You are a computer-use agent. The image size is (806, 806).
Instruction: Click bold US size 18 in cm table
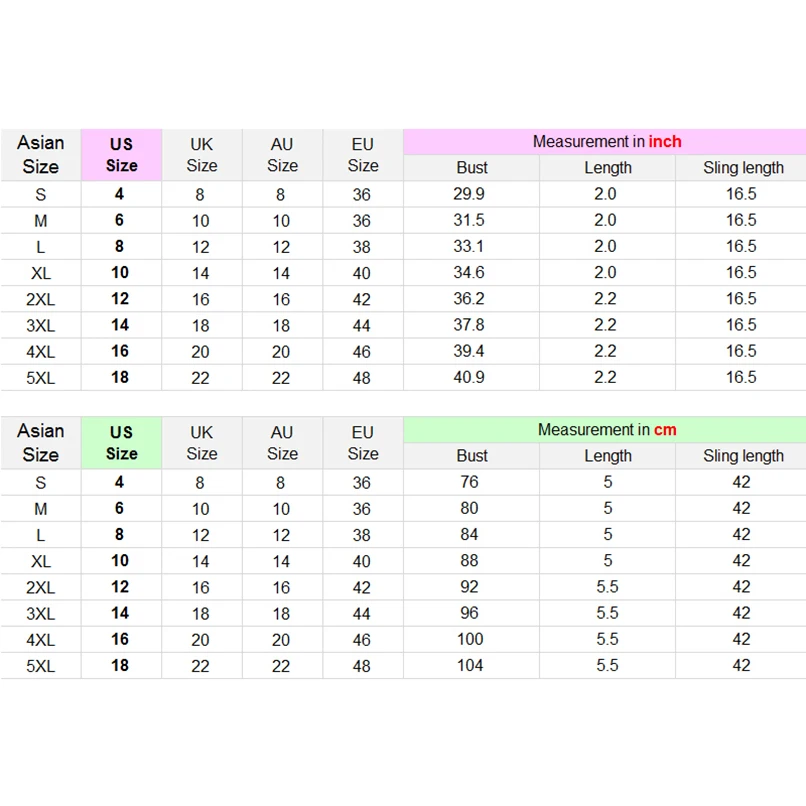(x=120, y=665)
